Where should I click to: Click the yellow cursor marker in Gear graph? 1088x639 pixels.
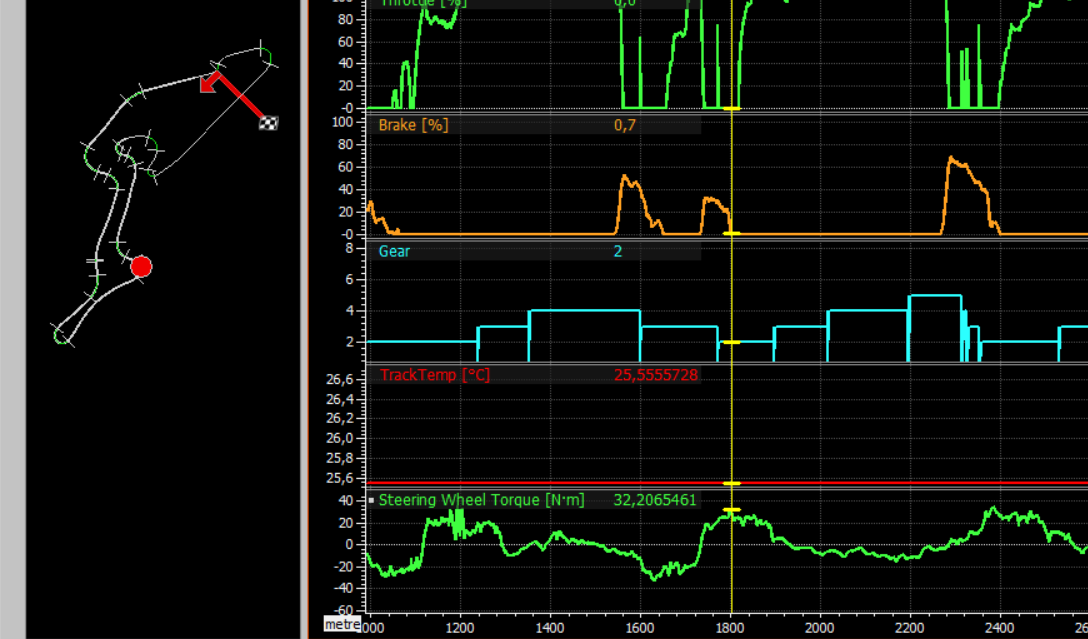tap(732, 342)
